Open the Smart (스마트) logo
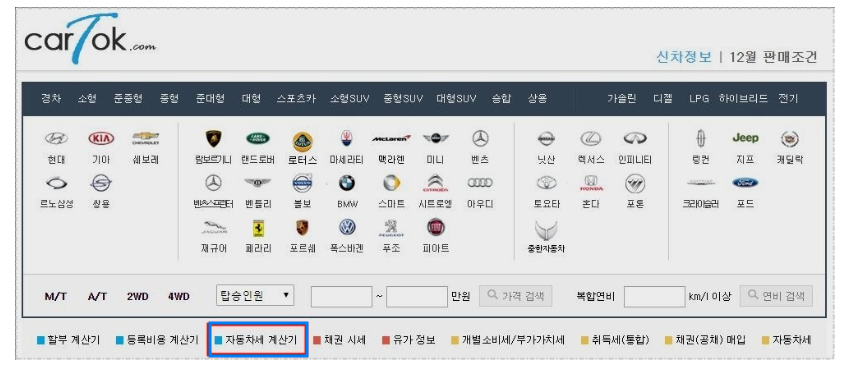This screenshot has width=845, height=374. click(x=391, y=183)
